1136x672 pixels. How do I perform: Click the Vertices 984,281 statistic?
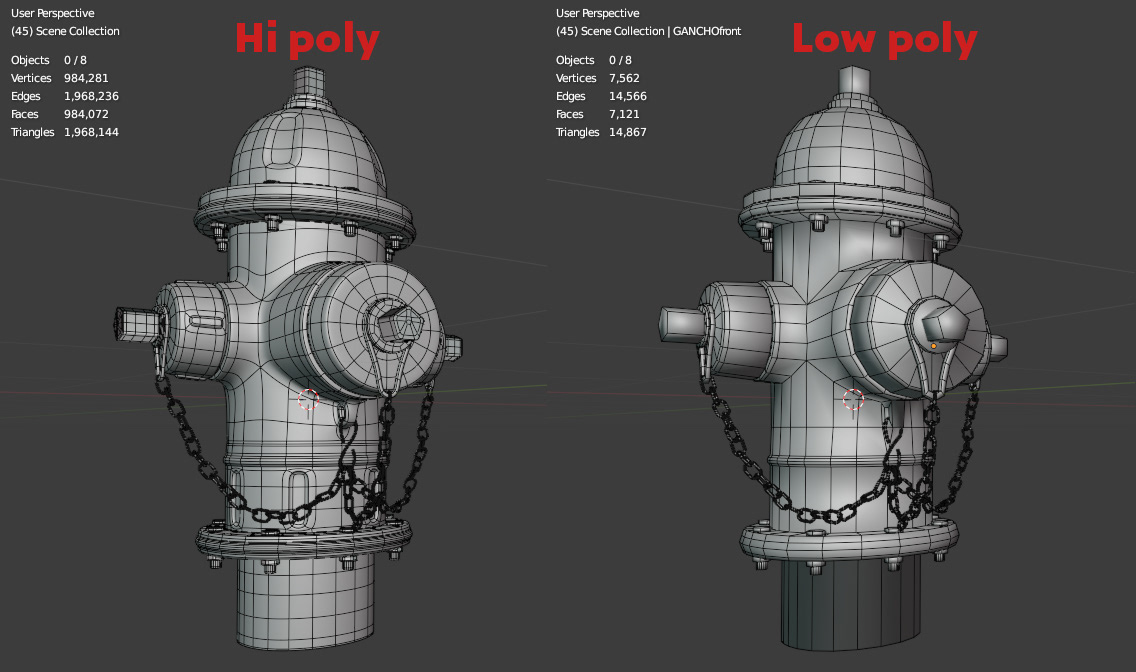[59, 78]
